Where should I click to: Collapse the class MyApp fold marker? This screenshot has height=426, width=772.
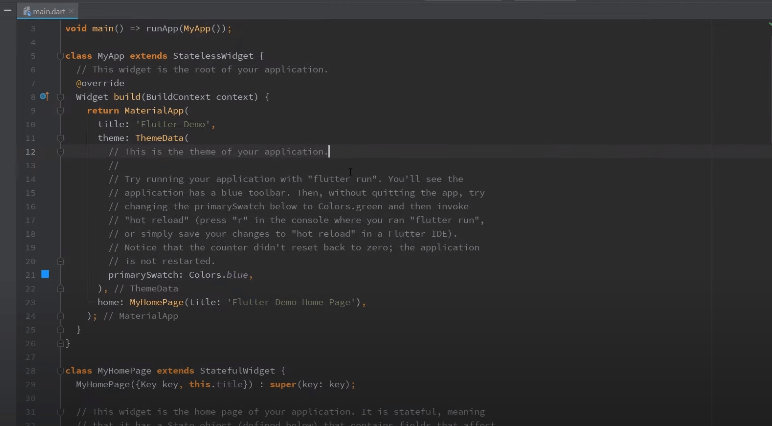61,56
